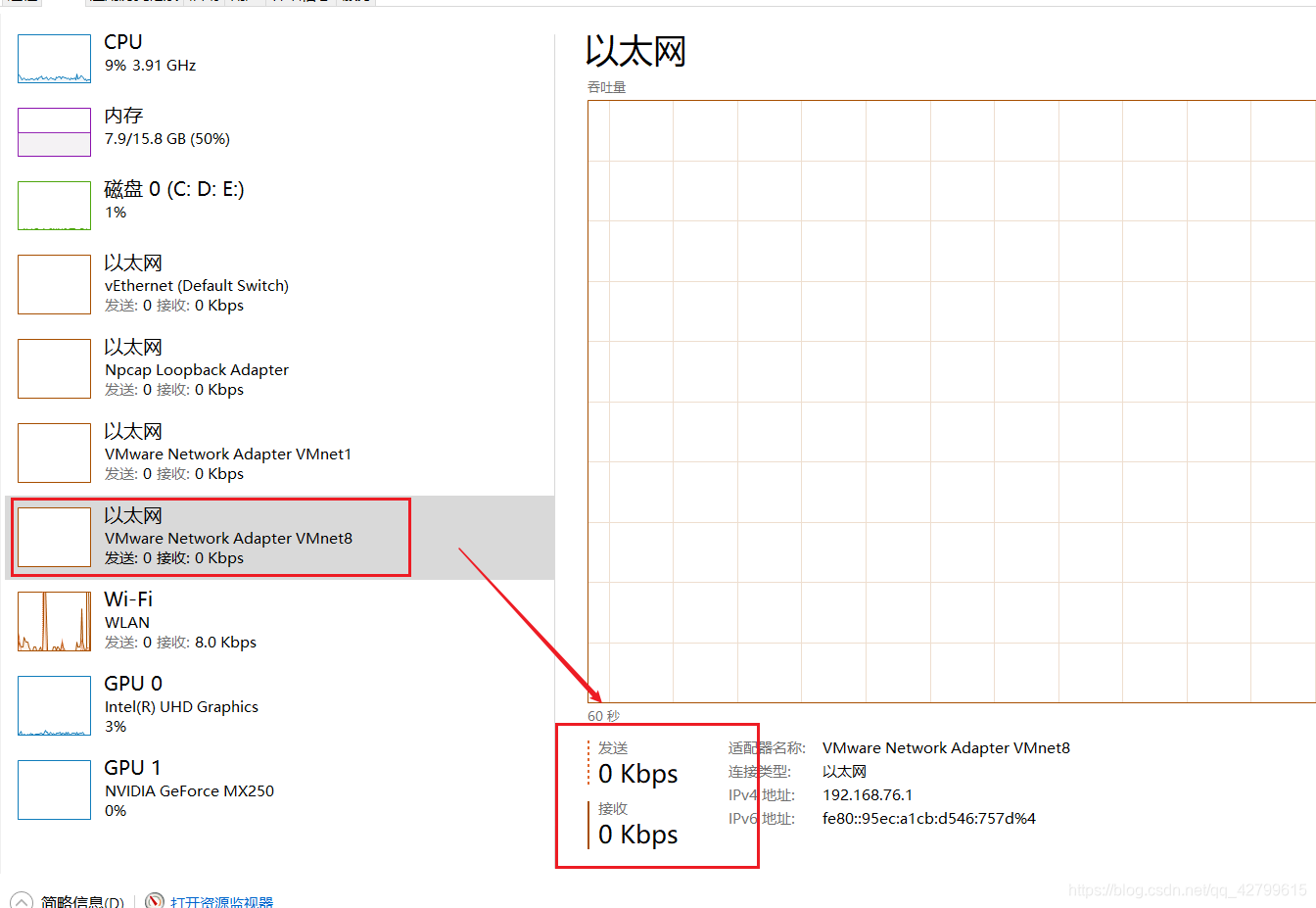Click the 发送 0 Kbps value

click(638, 774)
